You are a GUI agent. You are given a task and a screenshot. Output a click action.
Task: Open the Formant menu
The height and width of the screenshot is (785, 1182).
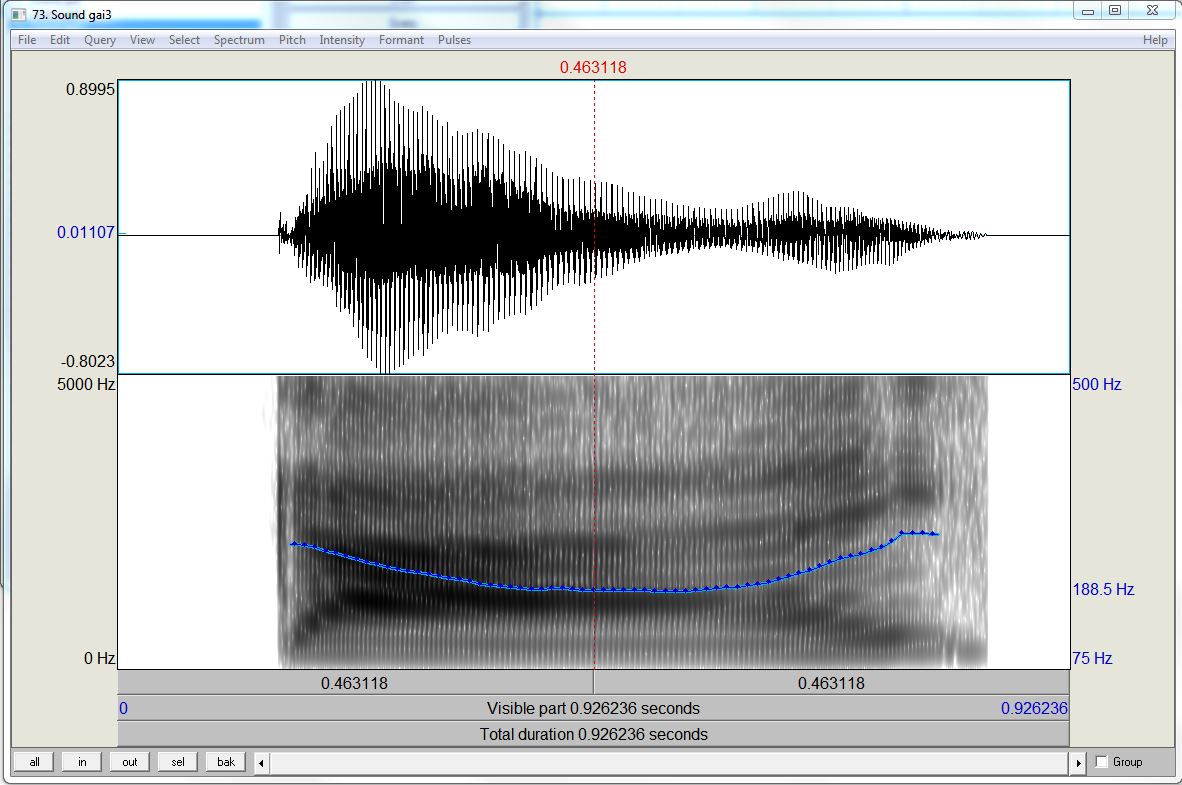pos(401,40)
